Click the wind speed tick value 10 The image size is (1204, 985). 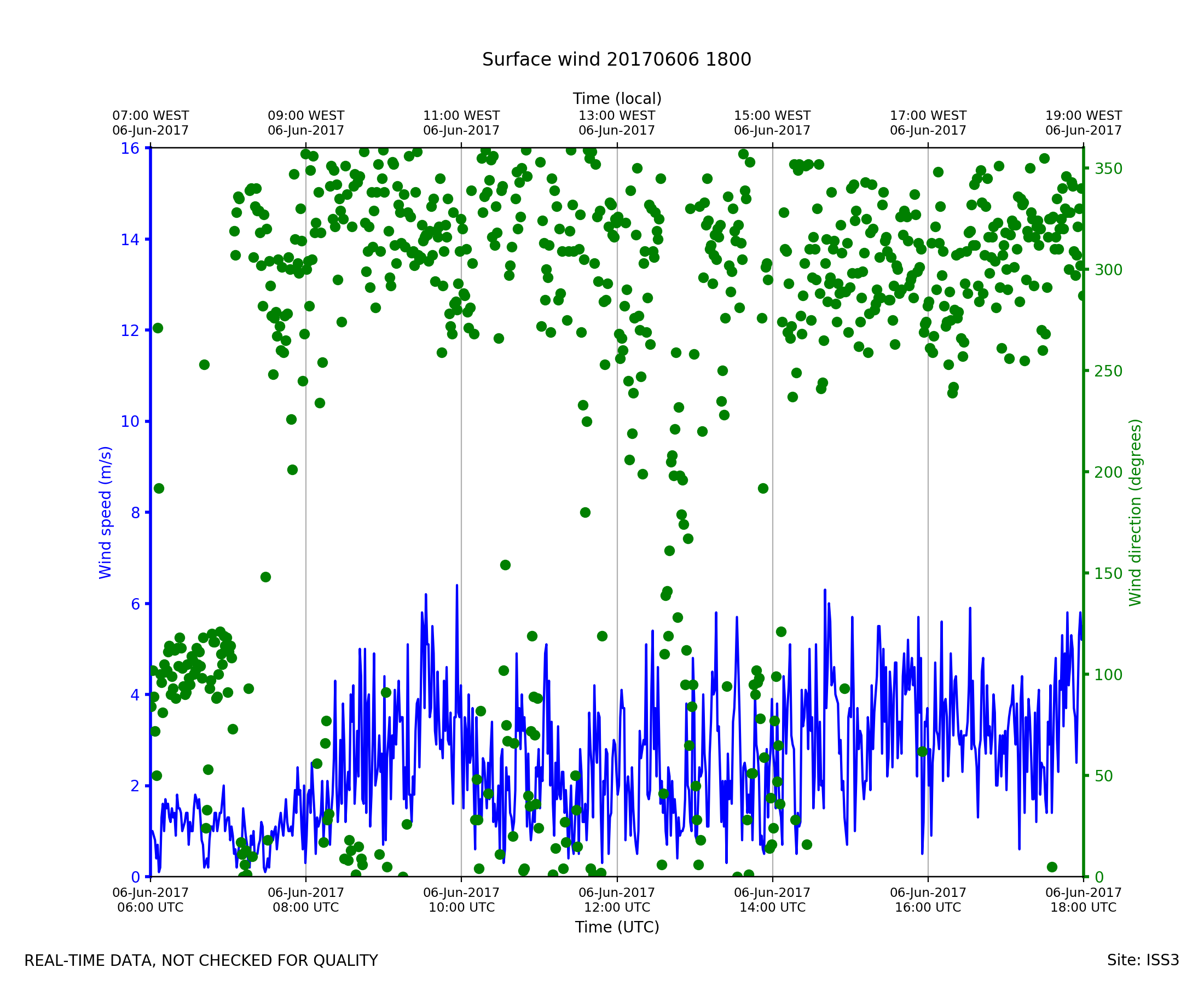129,421
